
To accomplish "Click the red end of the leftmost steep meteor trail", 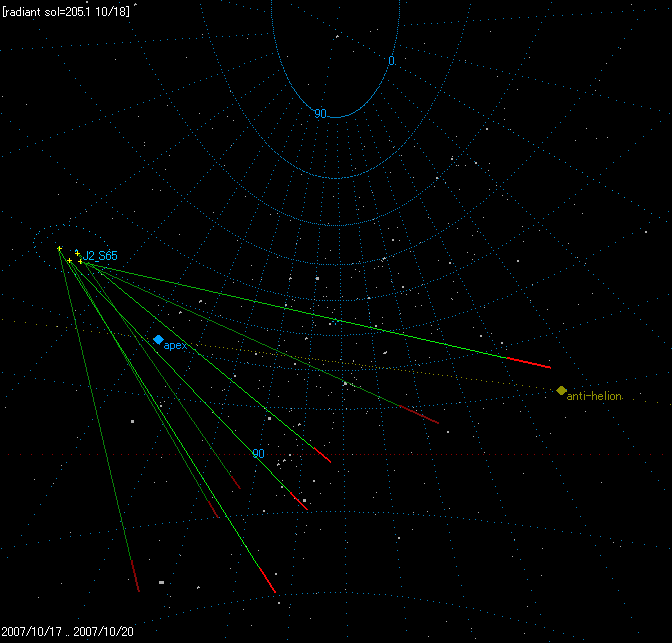I will coord(135,576).
